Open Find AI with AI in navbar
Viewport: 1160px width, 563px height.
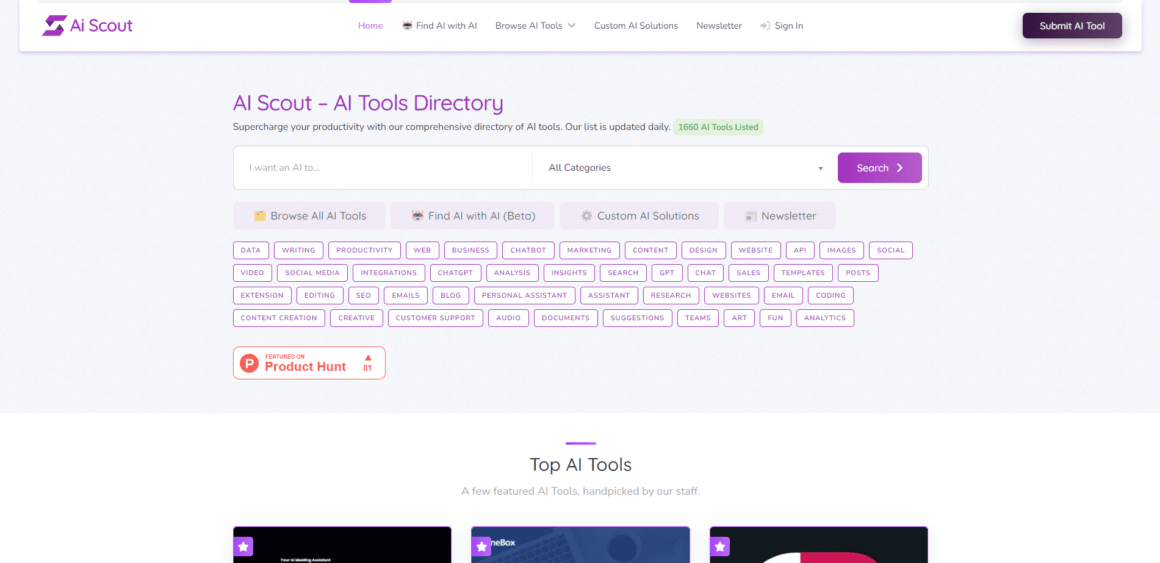[439, 26]
